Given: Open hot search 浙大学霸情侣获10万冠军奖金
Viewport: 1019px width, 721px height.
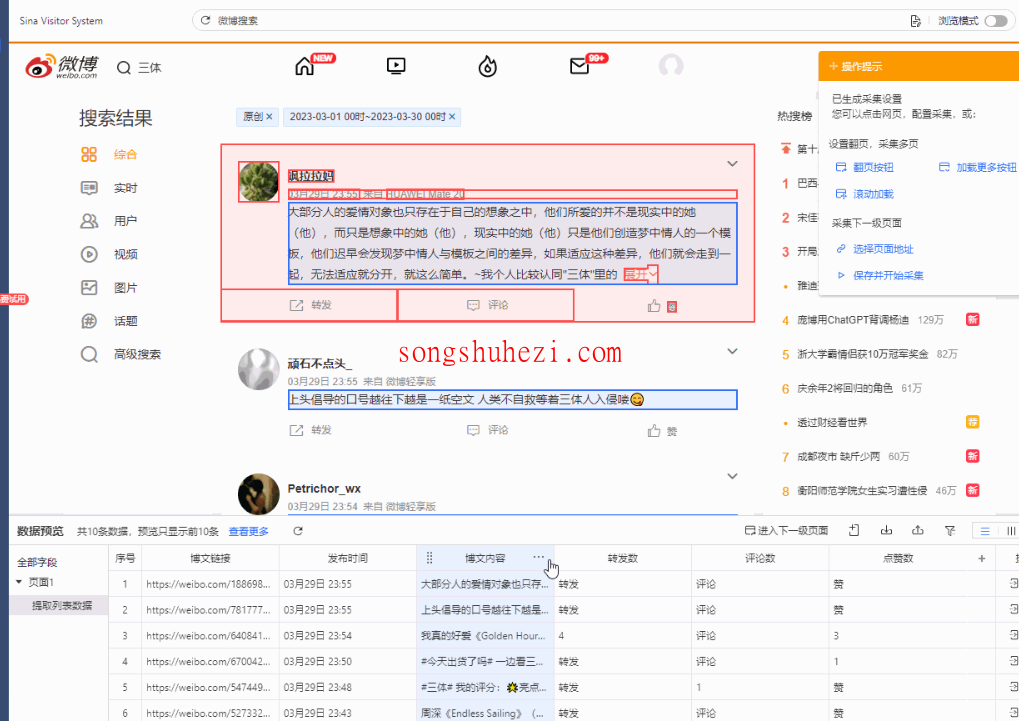Looking at the screenshot, I should (x=862, y=354).
